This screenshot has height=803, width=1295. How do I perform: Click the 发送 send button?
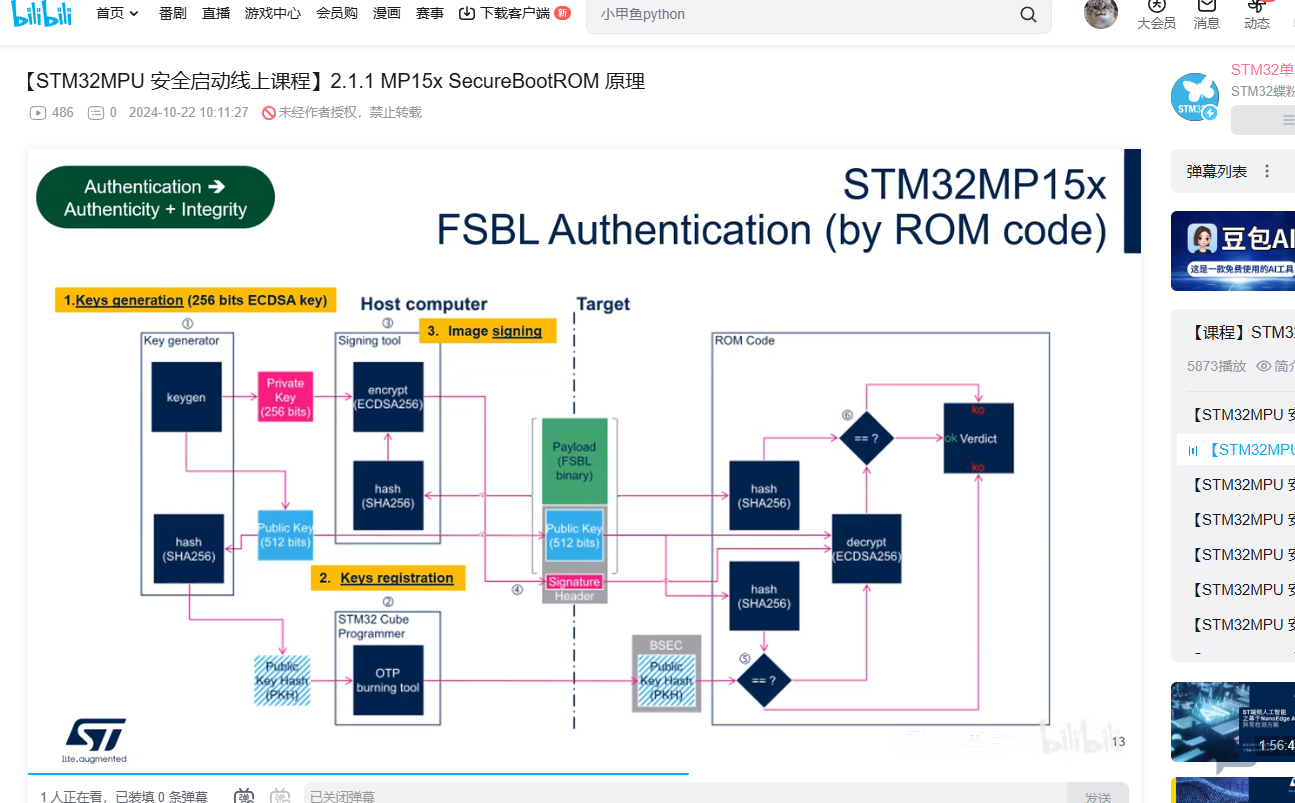click(x=1097, y=797)
